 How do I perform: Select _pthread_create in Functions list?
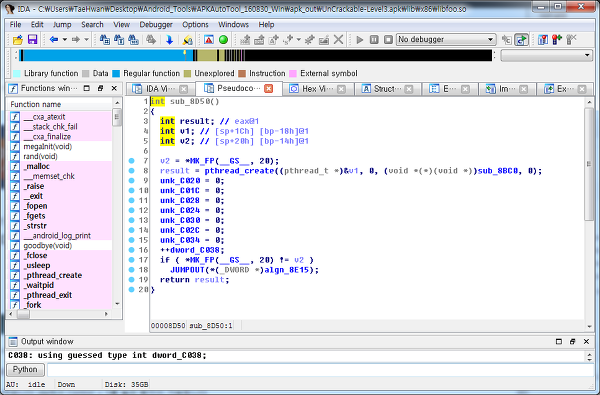coord(53,275)
